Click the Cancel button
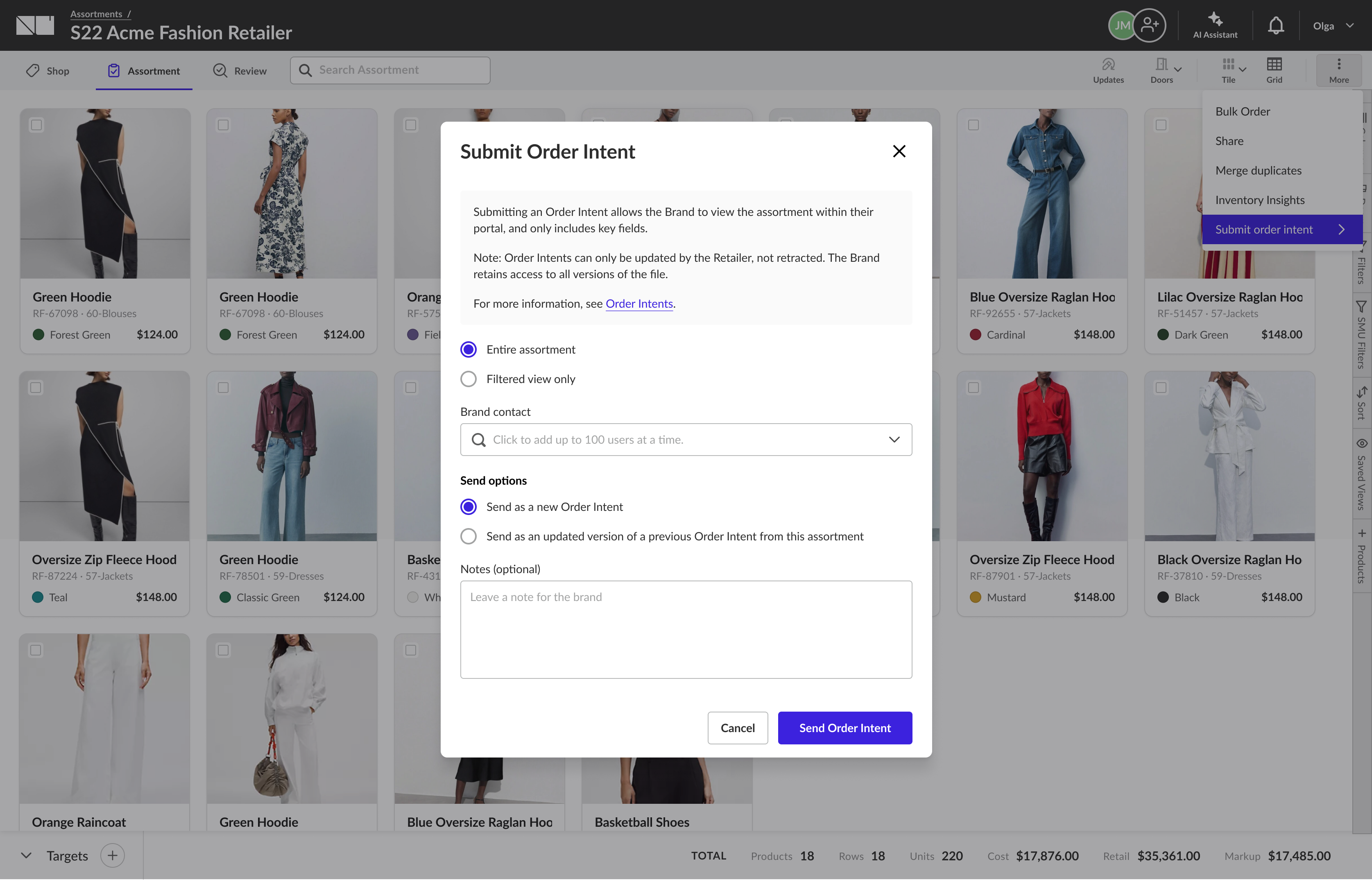Screen dimensions: 1372x880 coord(738,728)
